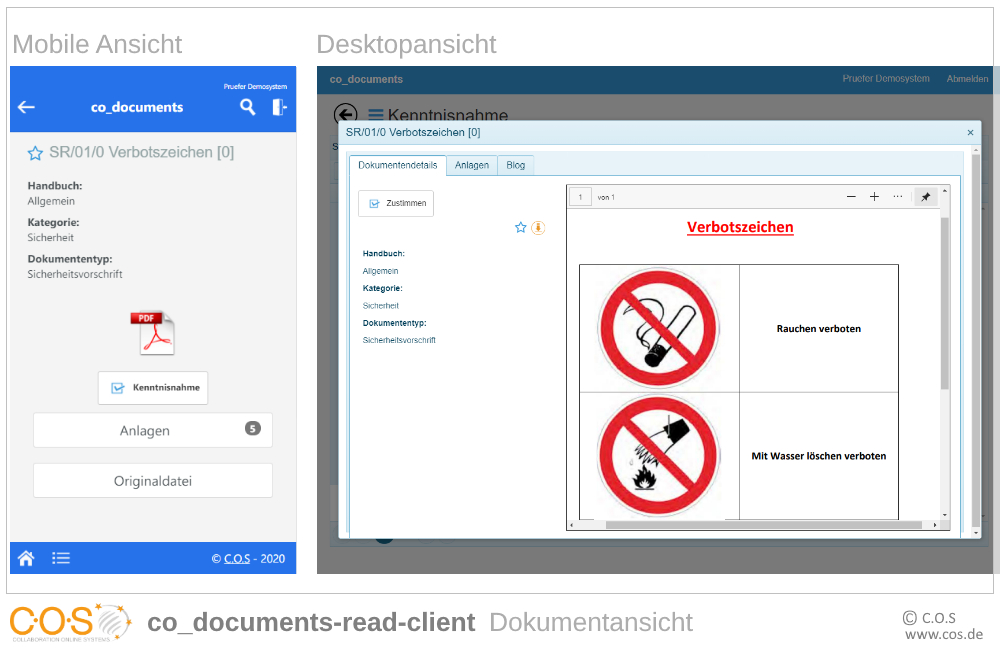Pin the PDF viewer toolbar
The image size is (1000, 650).
tap(925, 197)
